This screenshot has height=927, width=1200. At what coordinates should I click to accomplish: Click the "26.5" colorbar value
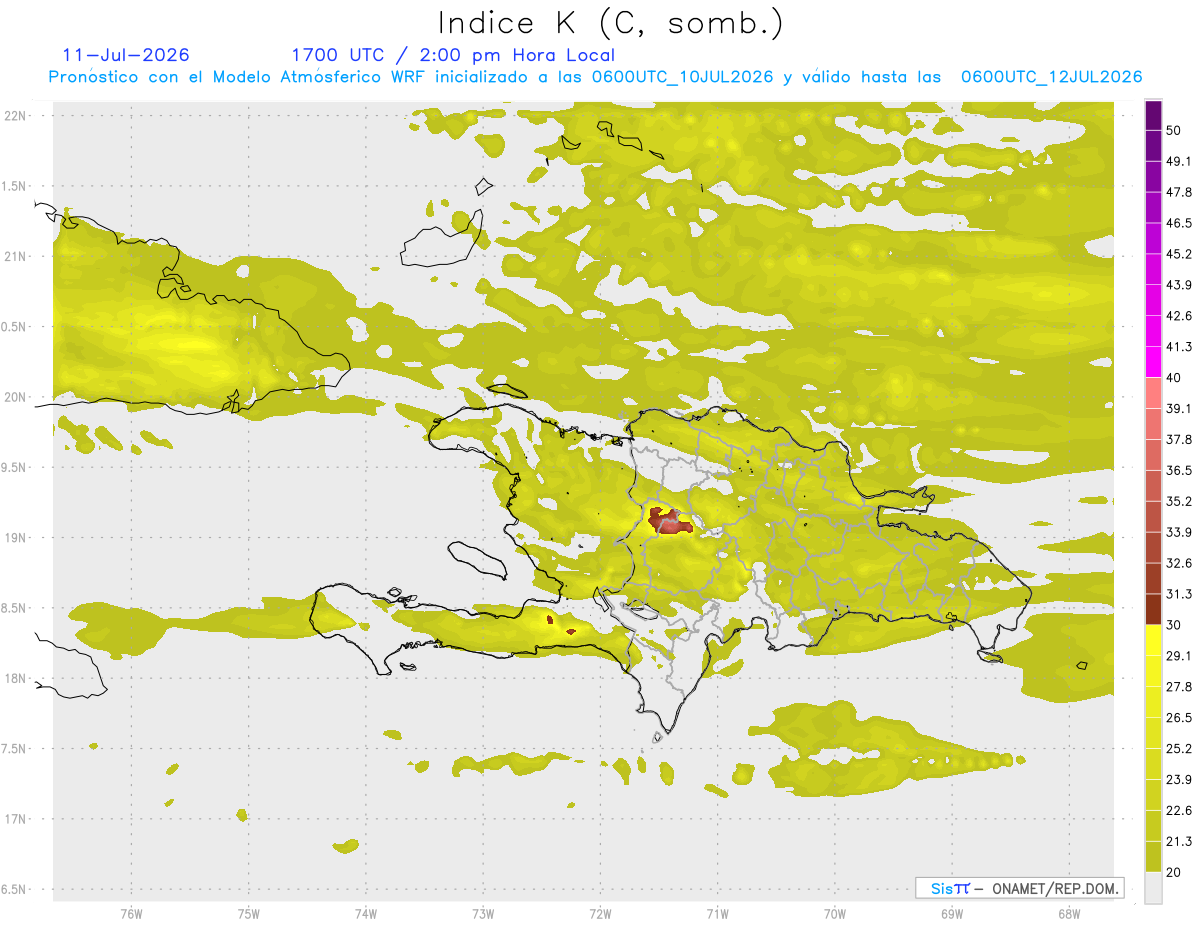[x=1179, y=718]
